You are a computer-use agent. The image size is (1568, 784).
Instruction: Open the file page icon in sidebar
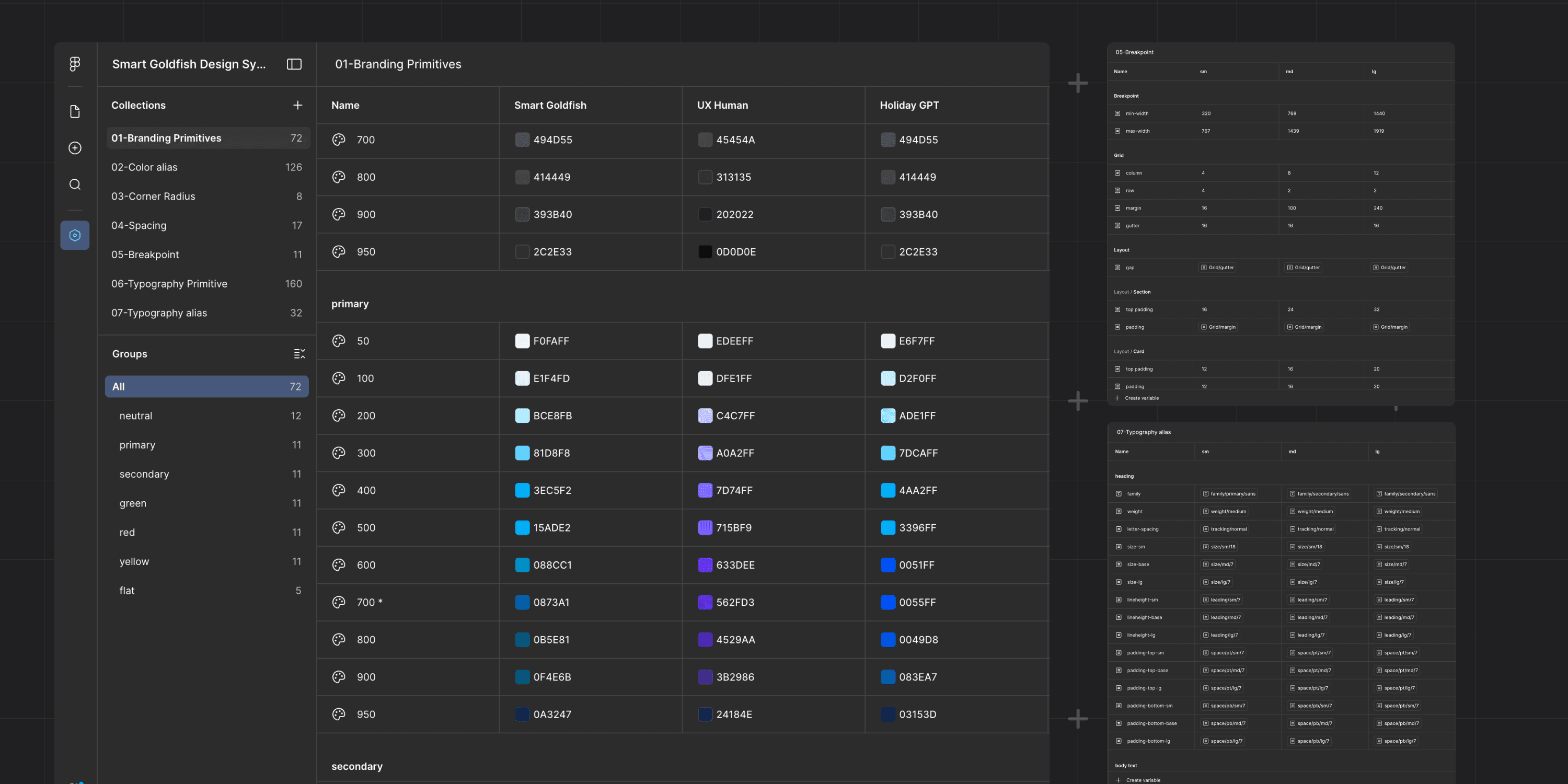point(75,111)
